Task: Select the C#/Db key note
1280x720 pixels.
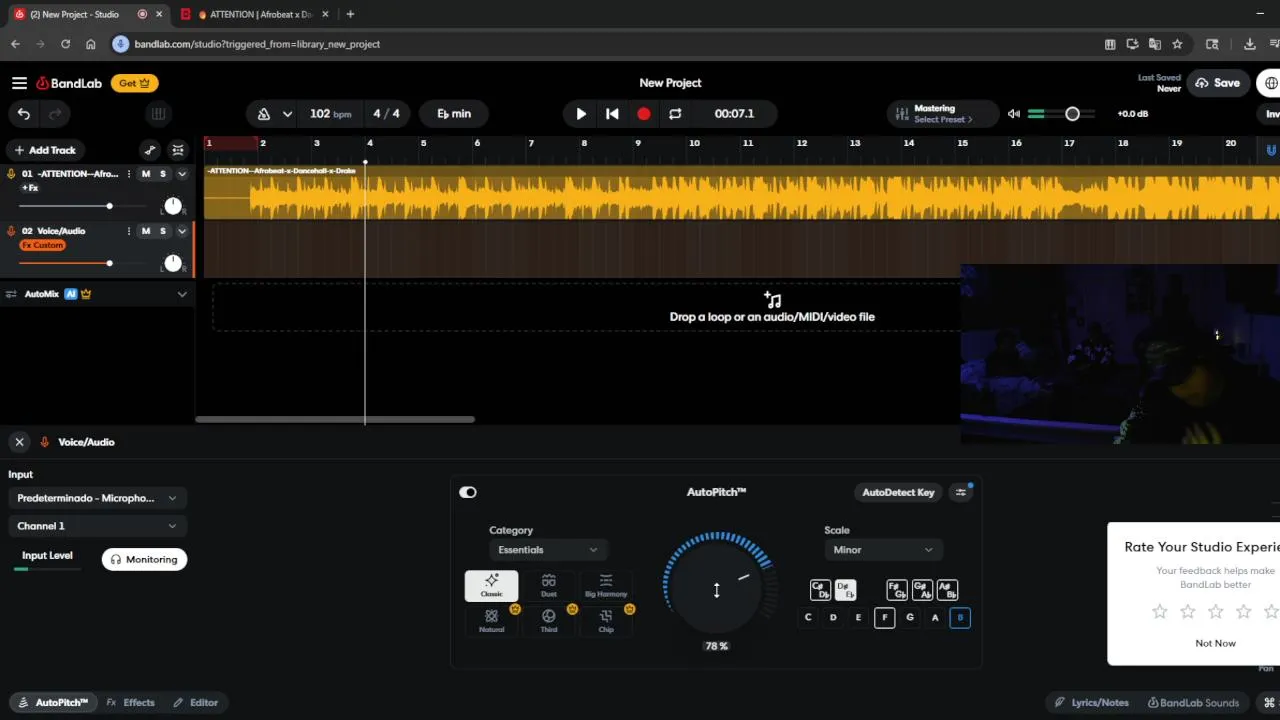Action: tap(820, 590)
